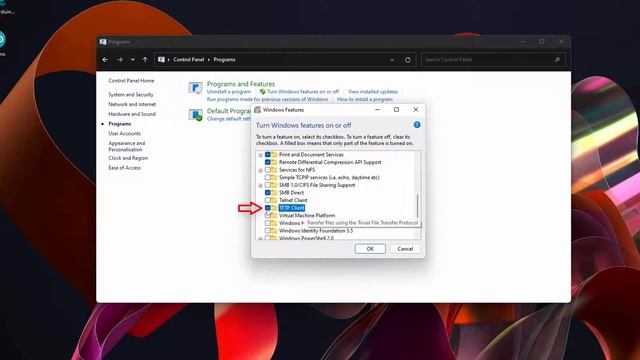Click Turn Windows features on or off link
This screenshot has height=360, width=640.
303,92
